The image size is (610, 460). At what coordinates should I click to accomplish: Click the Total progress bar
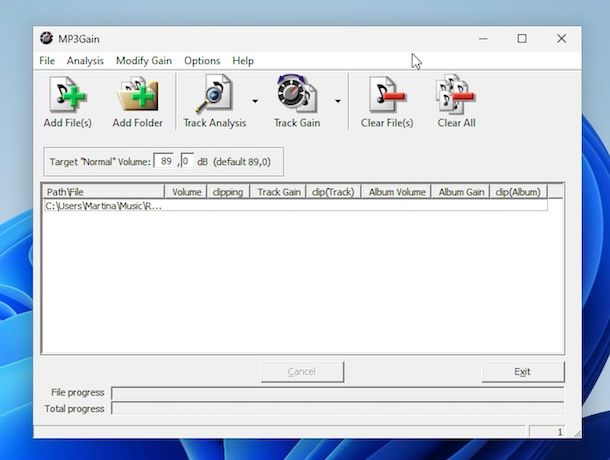338,408
